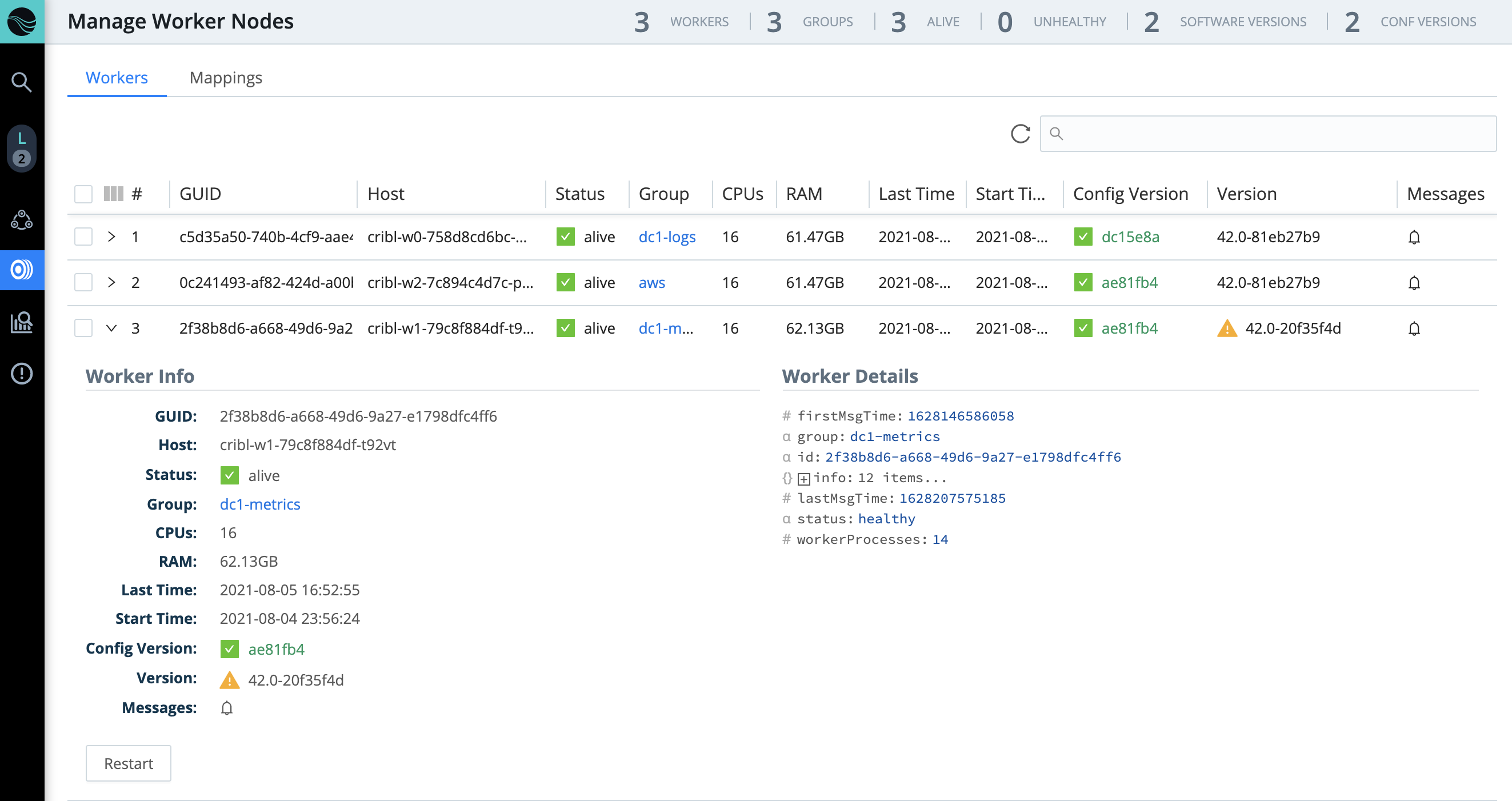This screenshot has width=1512, height=801.
Task: Click config version dc15e8a link
Action: (1130, 237)
